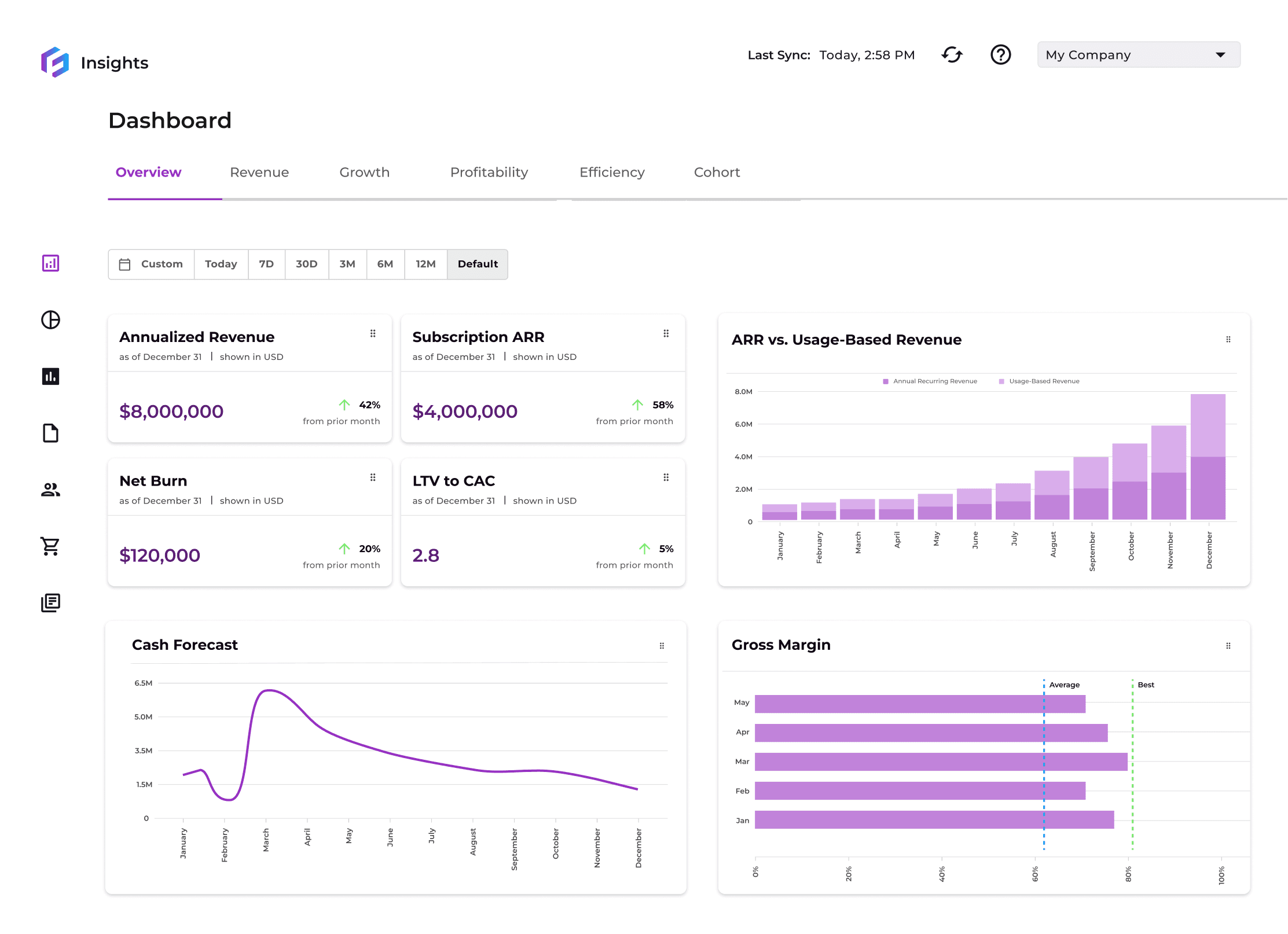Select the customers icon in the sidebar
This screenshot has height=934, width=1288.
51,490
